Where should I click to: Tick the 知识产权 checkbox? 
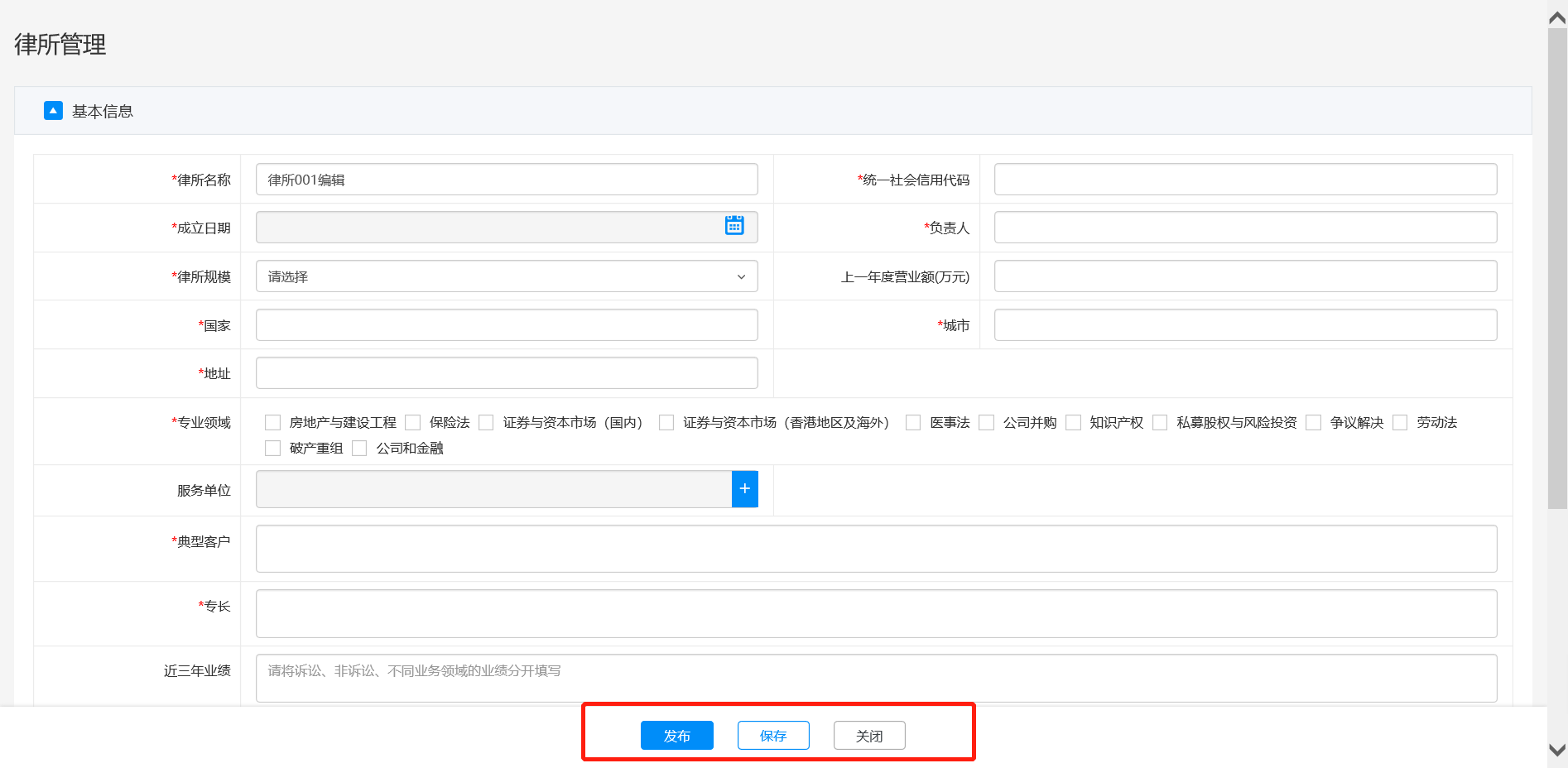pyautogui.click(x=1073, y=423)
